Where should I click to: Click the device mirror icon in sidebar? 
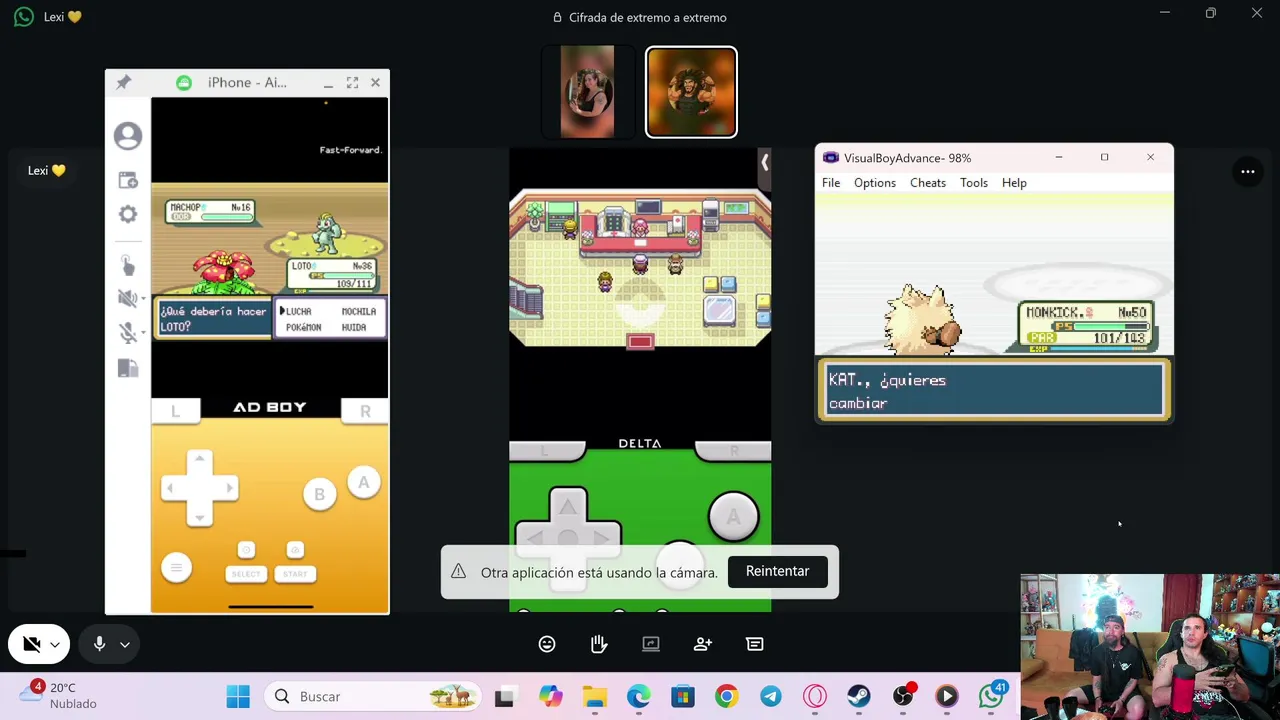128,368
